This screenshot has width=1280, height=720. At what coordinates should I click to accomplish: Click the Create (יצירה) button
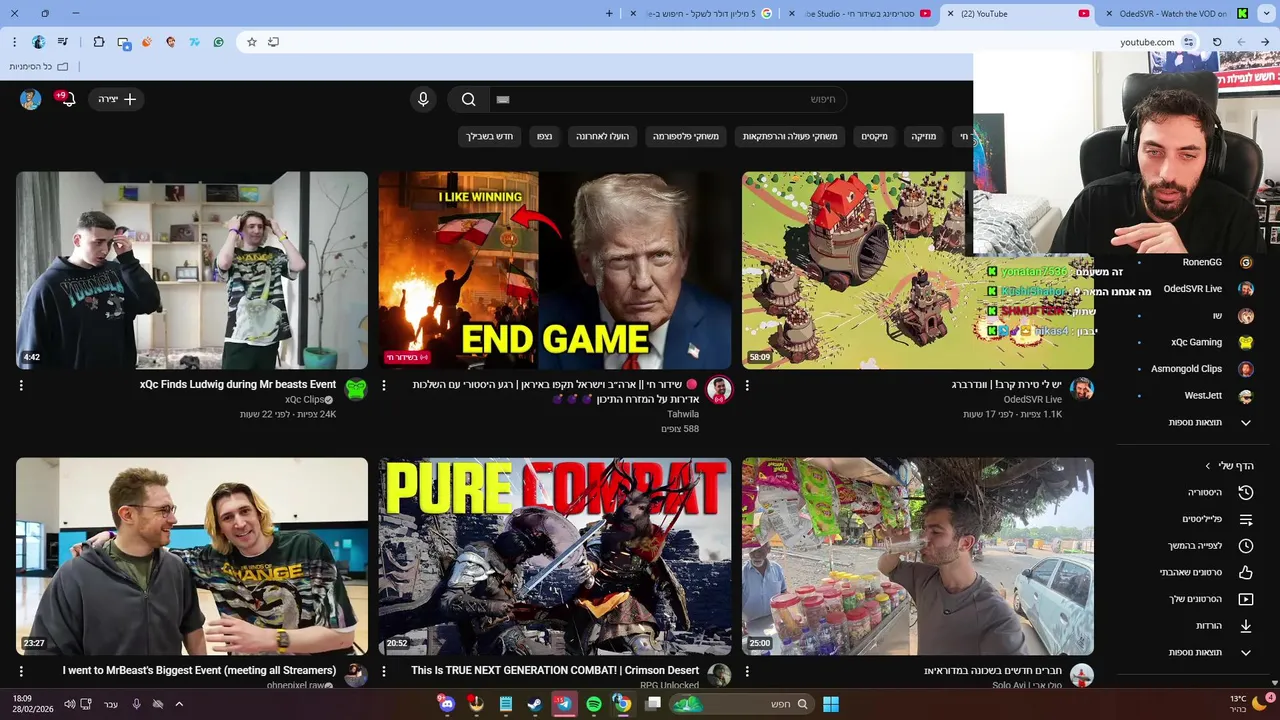(117, 99)
